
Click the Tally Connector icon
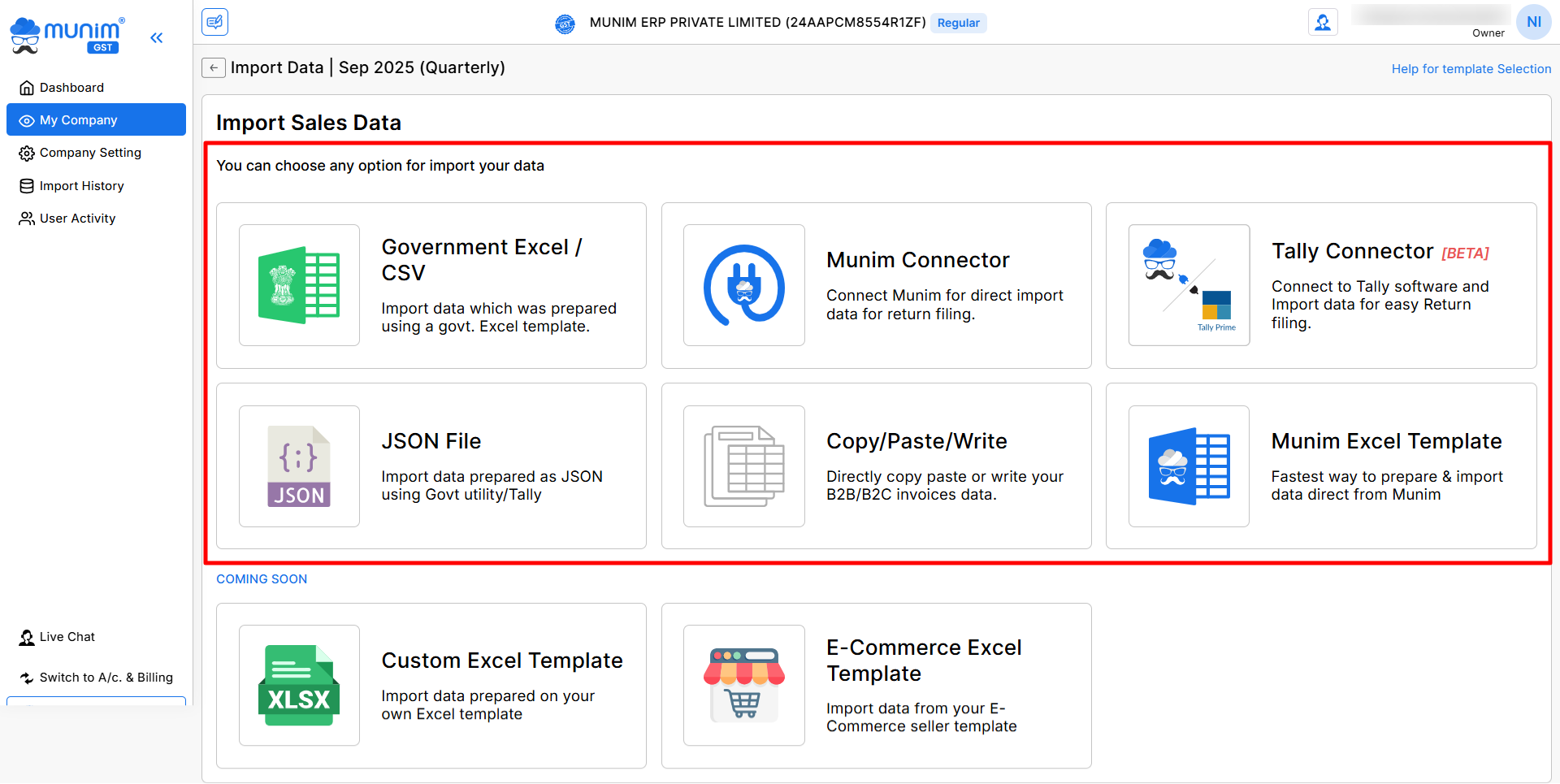tap(1189, 285)
